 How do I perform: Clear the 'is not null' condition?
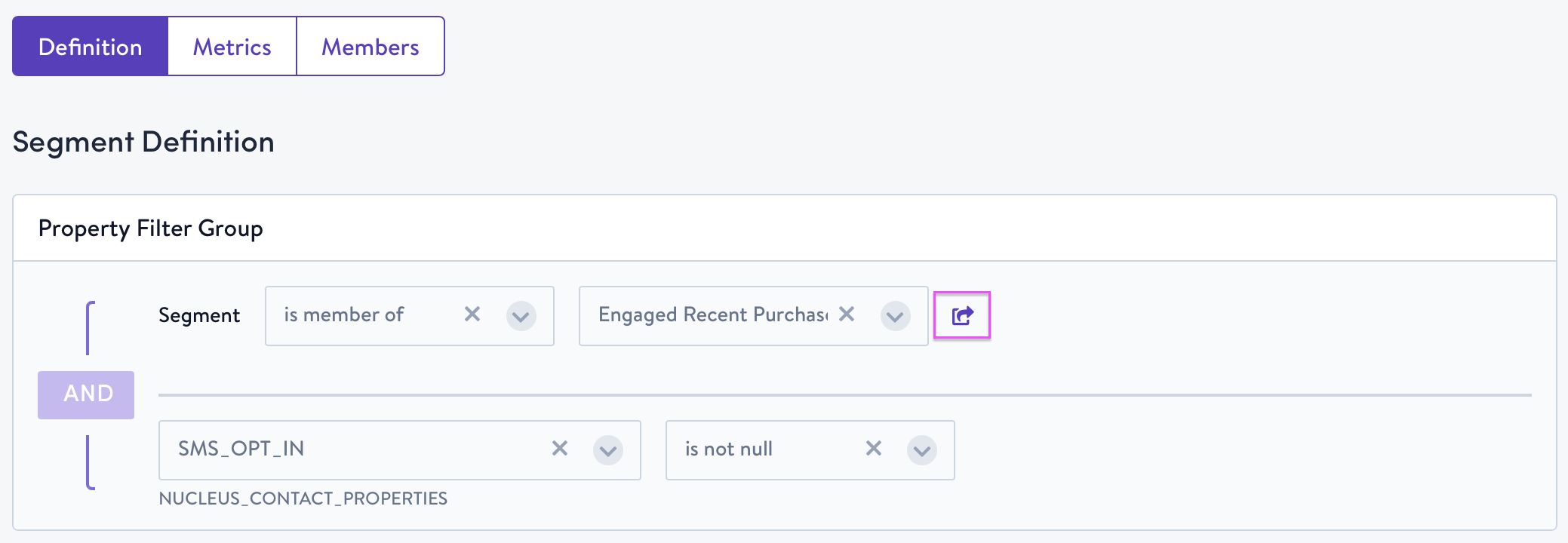[x=874, y=448]
